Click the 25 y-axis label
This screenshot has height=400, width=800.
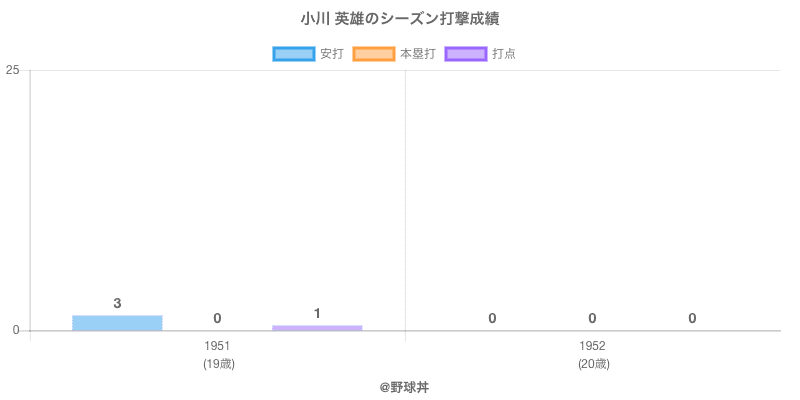(x=13, y=70)
